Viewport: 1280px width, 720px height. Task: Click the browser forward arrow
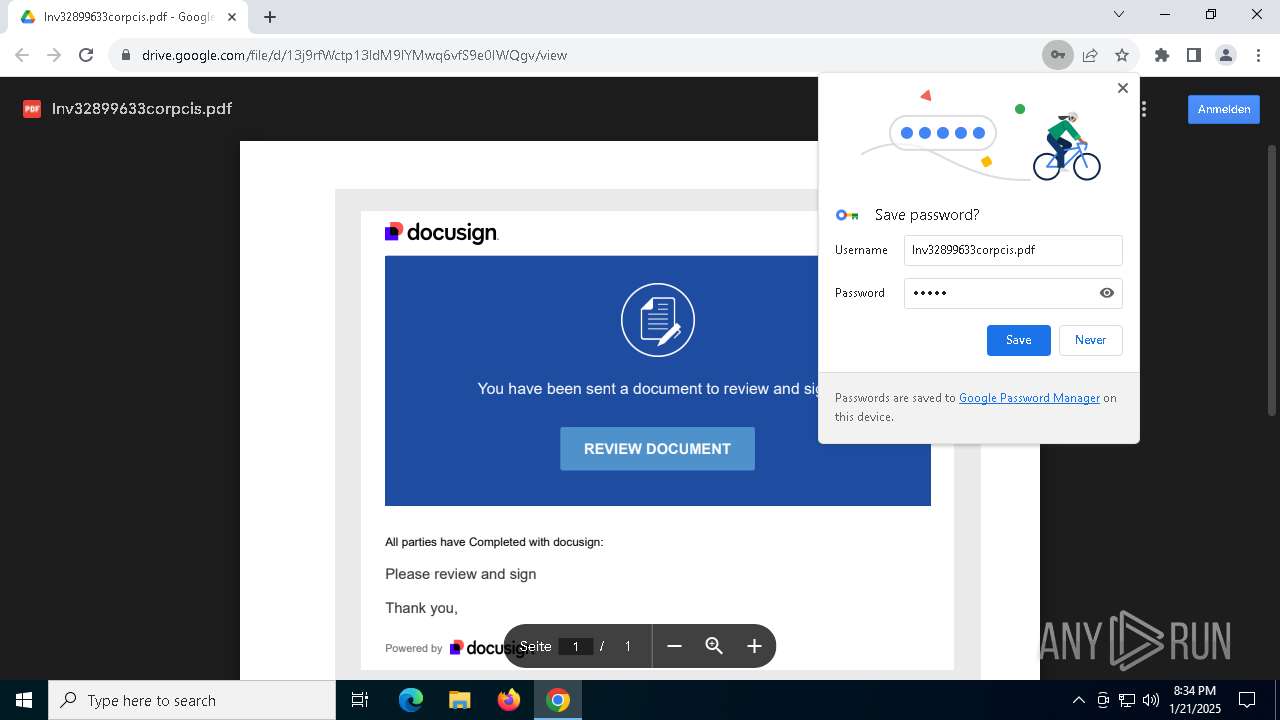pyautogui.click(x=54, y=55)
